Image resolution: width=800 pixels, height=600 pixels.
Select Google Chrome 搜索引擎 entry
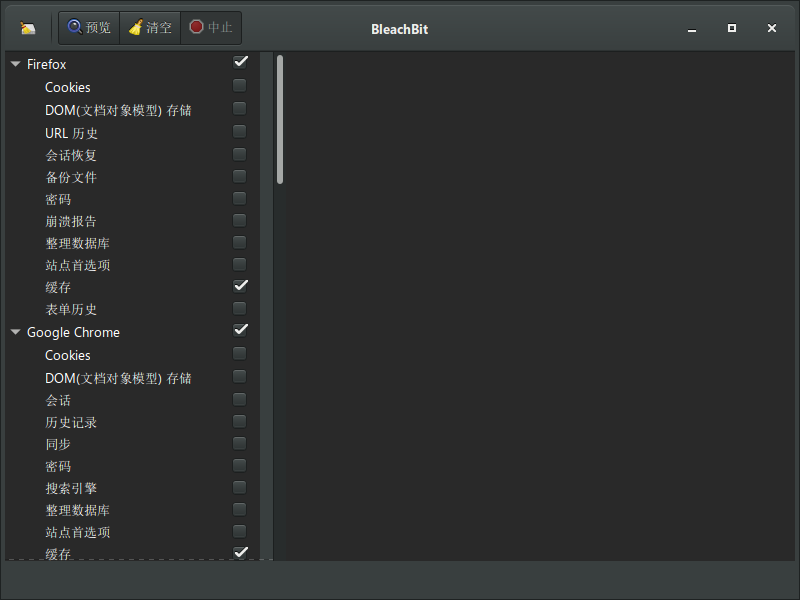click(x=71, y=488)
